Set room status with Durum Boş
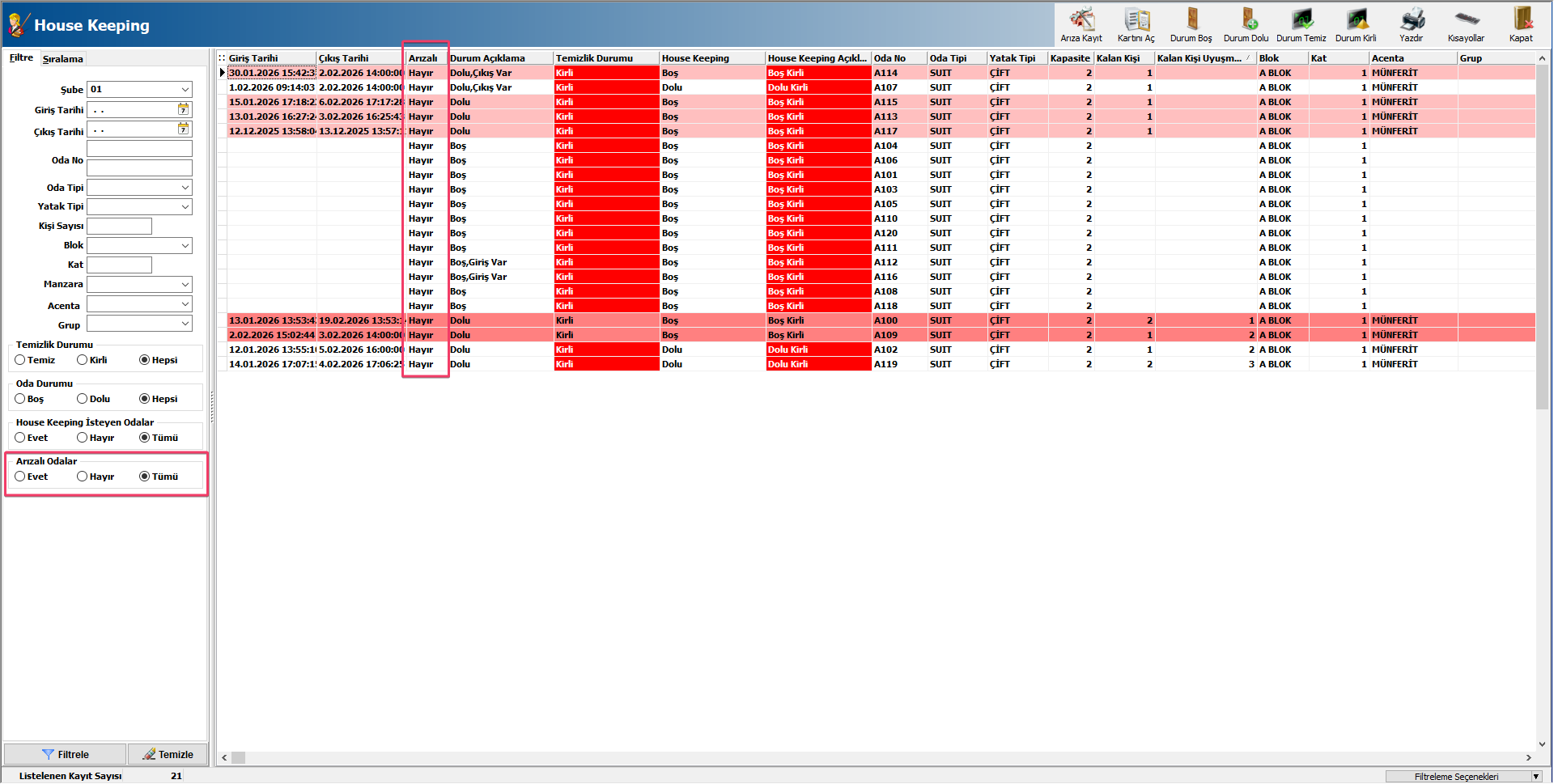1554x784 pixels. (x=1191, y=24)
